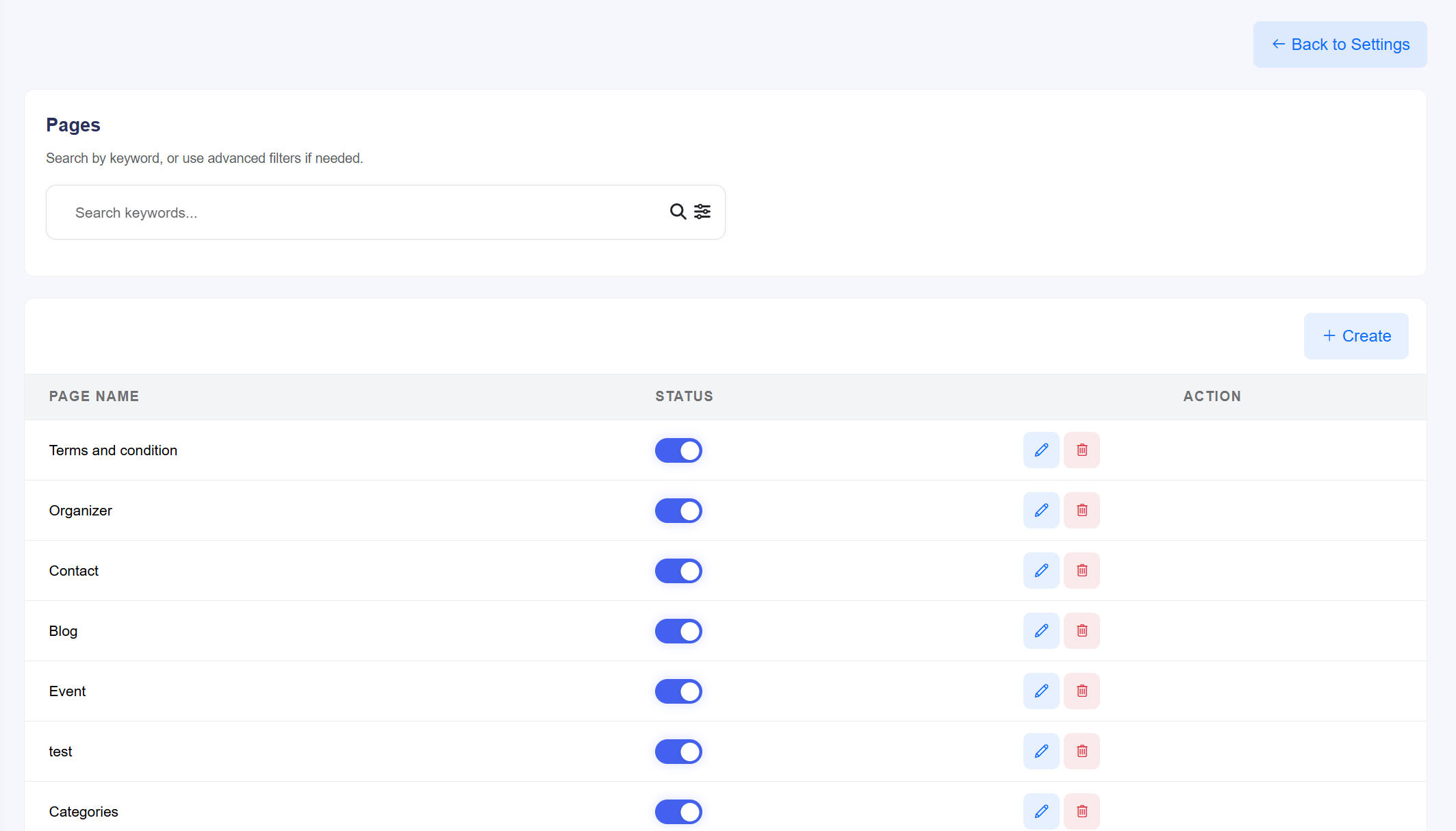The image size is (1456, 831).
Task: Edit the Organizer page
Action: (x=1041, y=510)
